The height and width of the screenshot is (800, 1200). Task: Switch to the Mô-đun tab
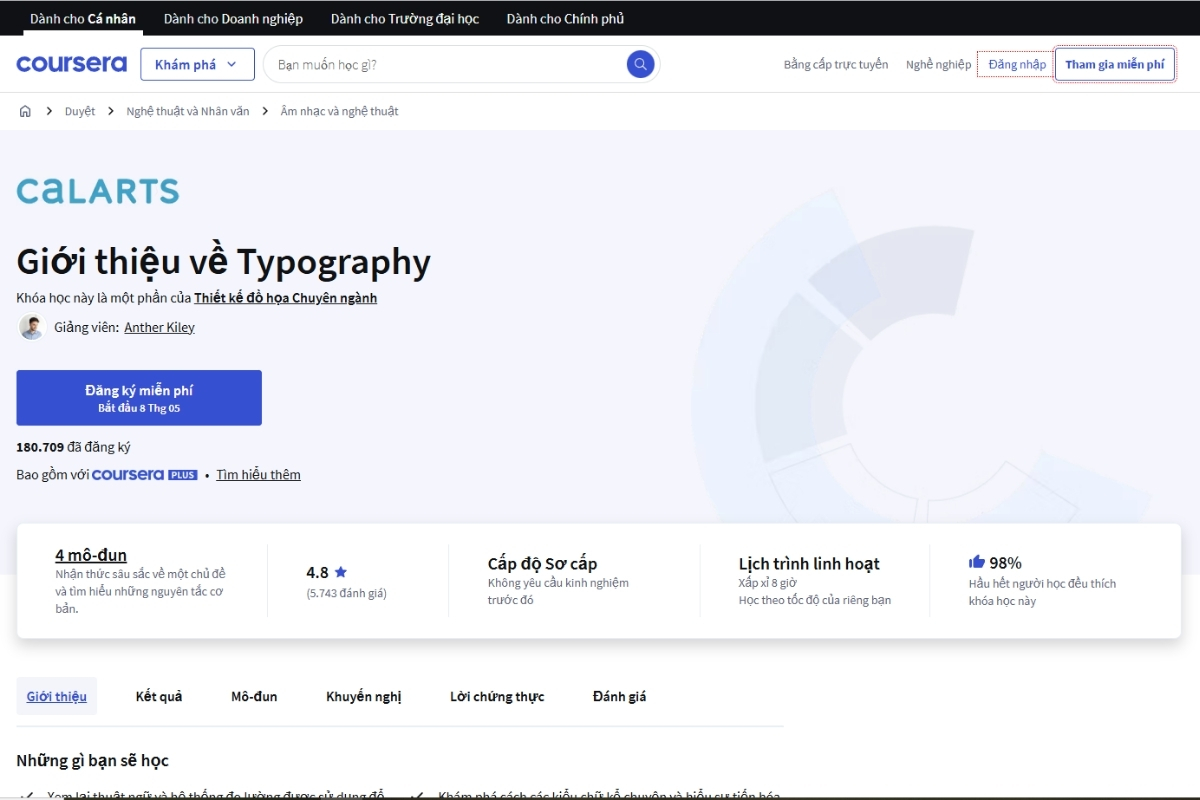tap(253, 696)
